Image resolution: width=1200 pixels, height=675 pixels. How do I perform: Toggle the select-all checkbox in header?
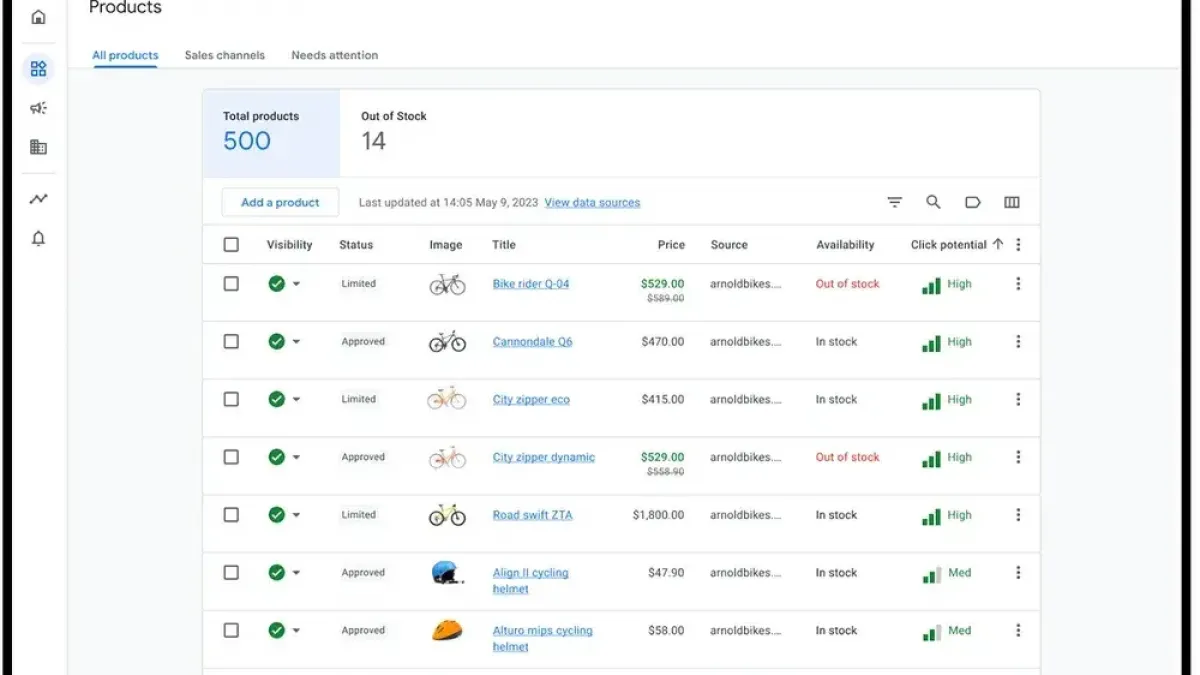tap(231, 245)
